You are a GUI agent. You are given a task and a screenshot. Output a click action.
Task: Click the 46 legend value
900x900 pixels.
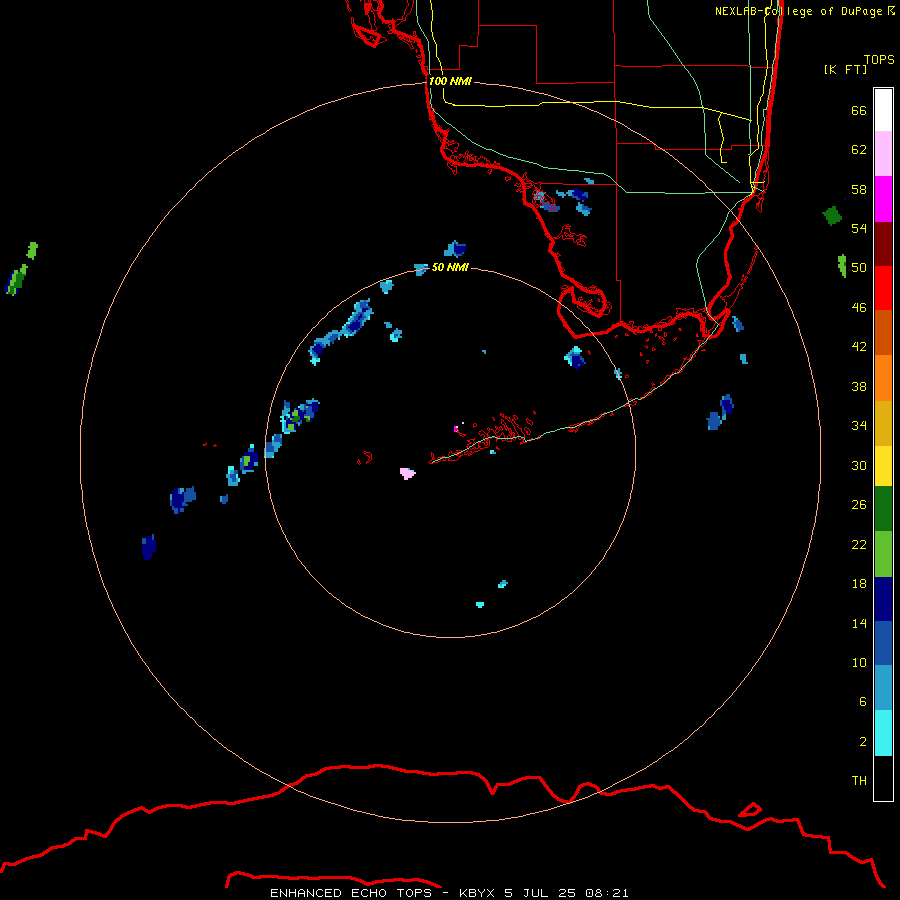pos(859,308)
